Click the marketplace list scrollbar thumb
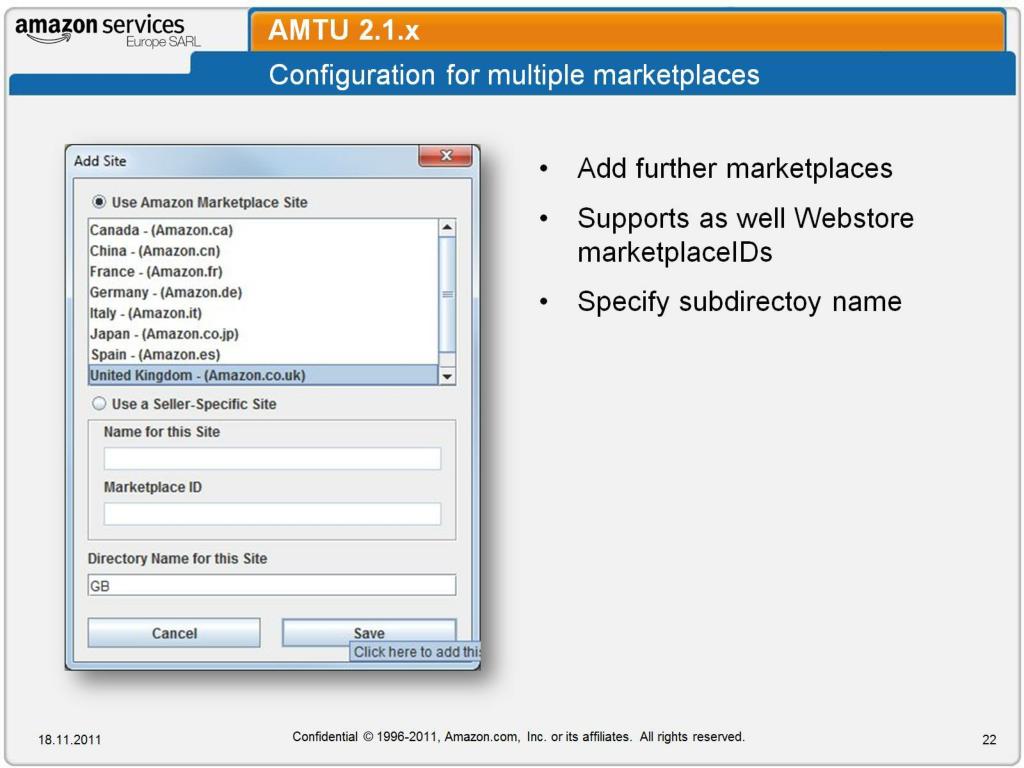1024x768 pixels. click(447, 295)
